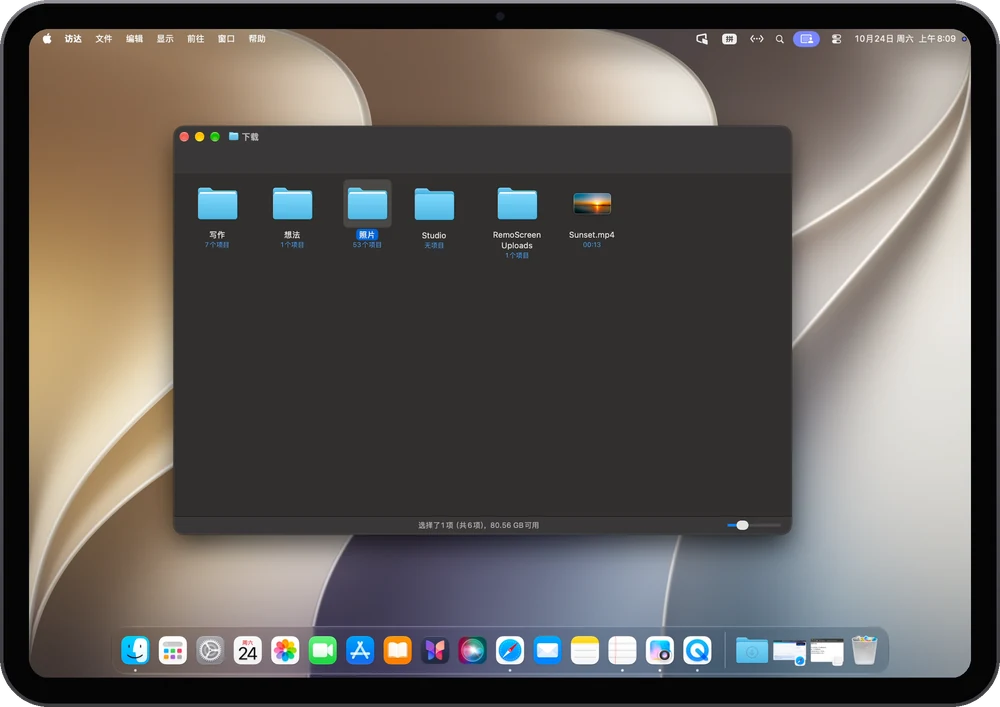This screenshot has width=1000, height=707.
Task: Open Control Center toggles icon
Action: pyautogui.click(x=837, y=39)
